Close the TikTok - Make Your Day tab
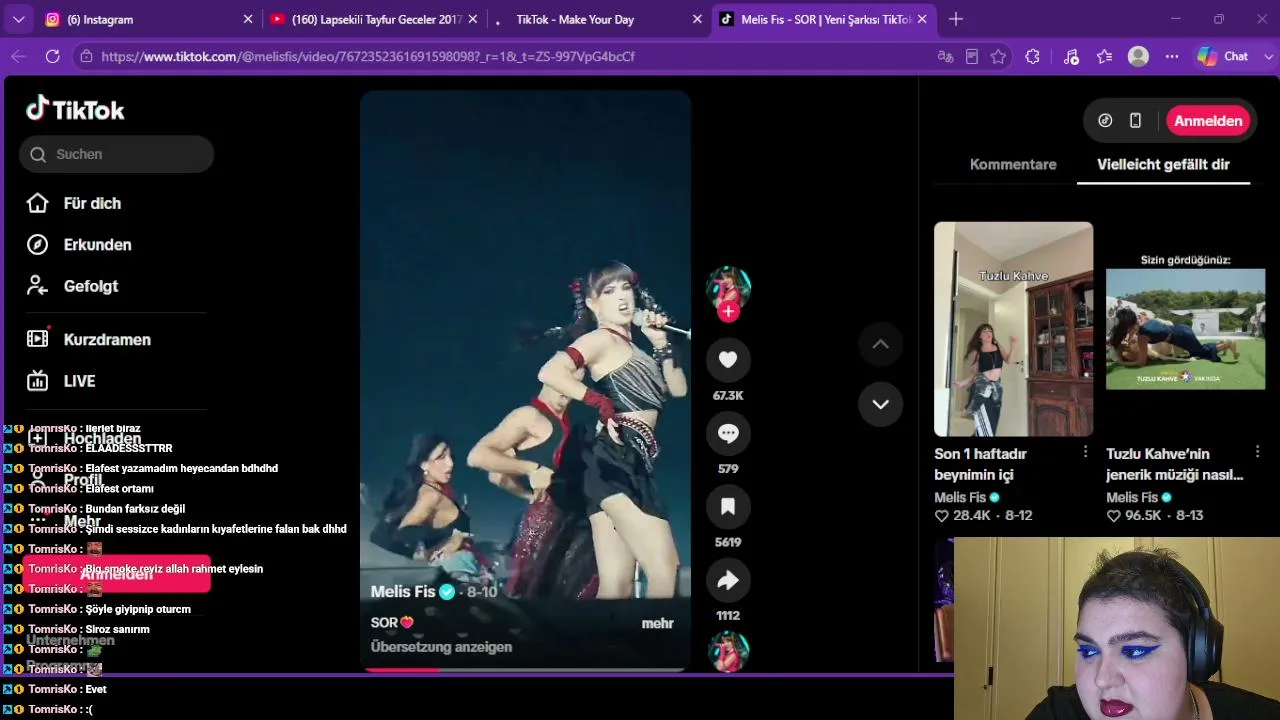 point(698,19)
